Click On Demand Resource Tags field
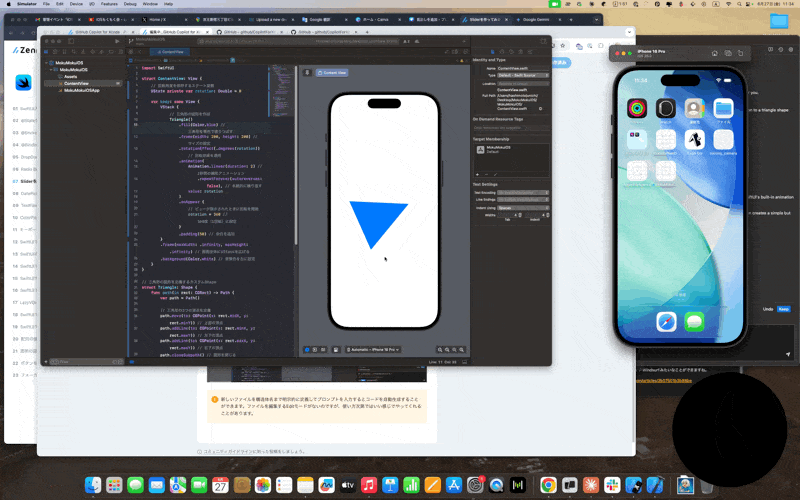Screen dimensions: 800x500 511,128
